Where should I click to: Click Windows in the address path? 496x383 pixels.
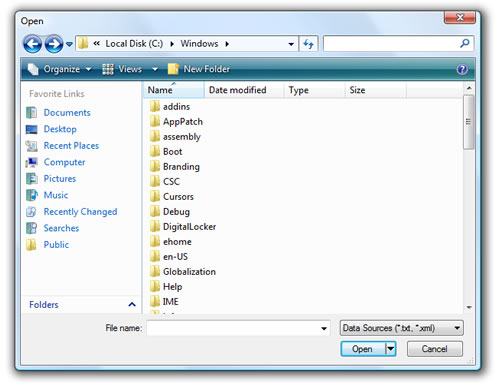[x=199, y=44]
